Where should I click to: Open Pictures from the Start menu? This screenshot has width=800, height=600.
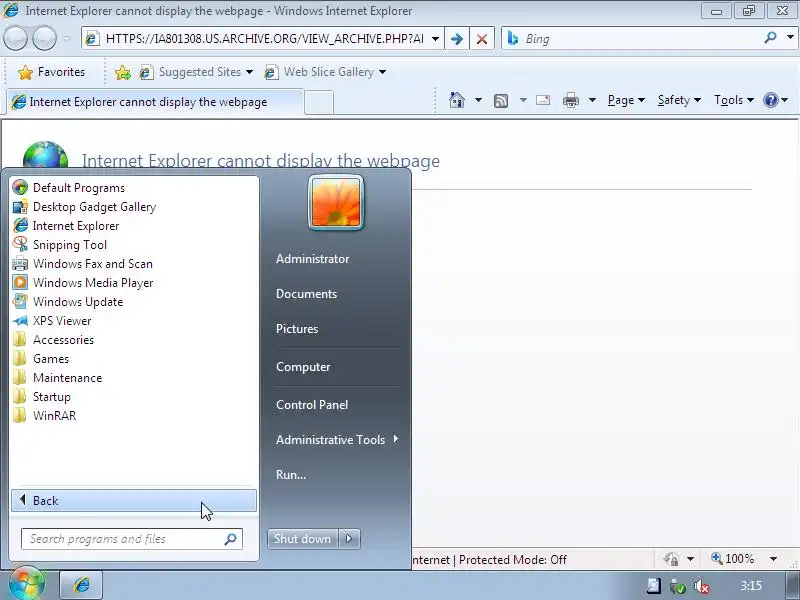(297, 329)
